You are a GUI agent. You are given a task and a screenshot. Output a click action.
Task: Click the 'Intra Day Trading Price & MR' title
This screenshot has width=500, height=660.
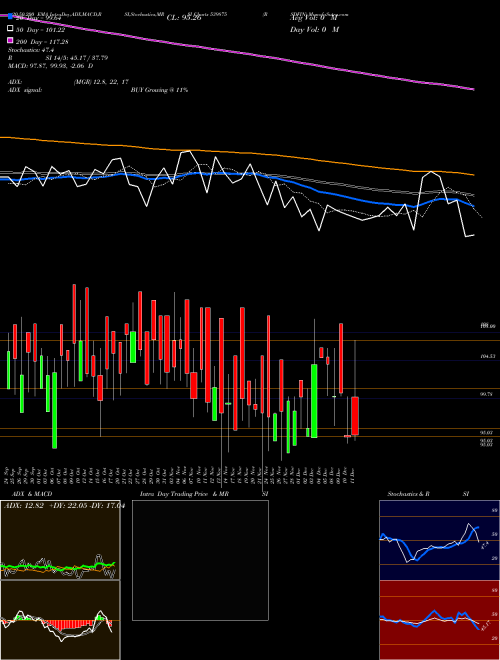tap(184, 494)
